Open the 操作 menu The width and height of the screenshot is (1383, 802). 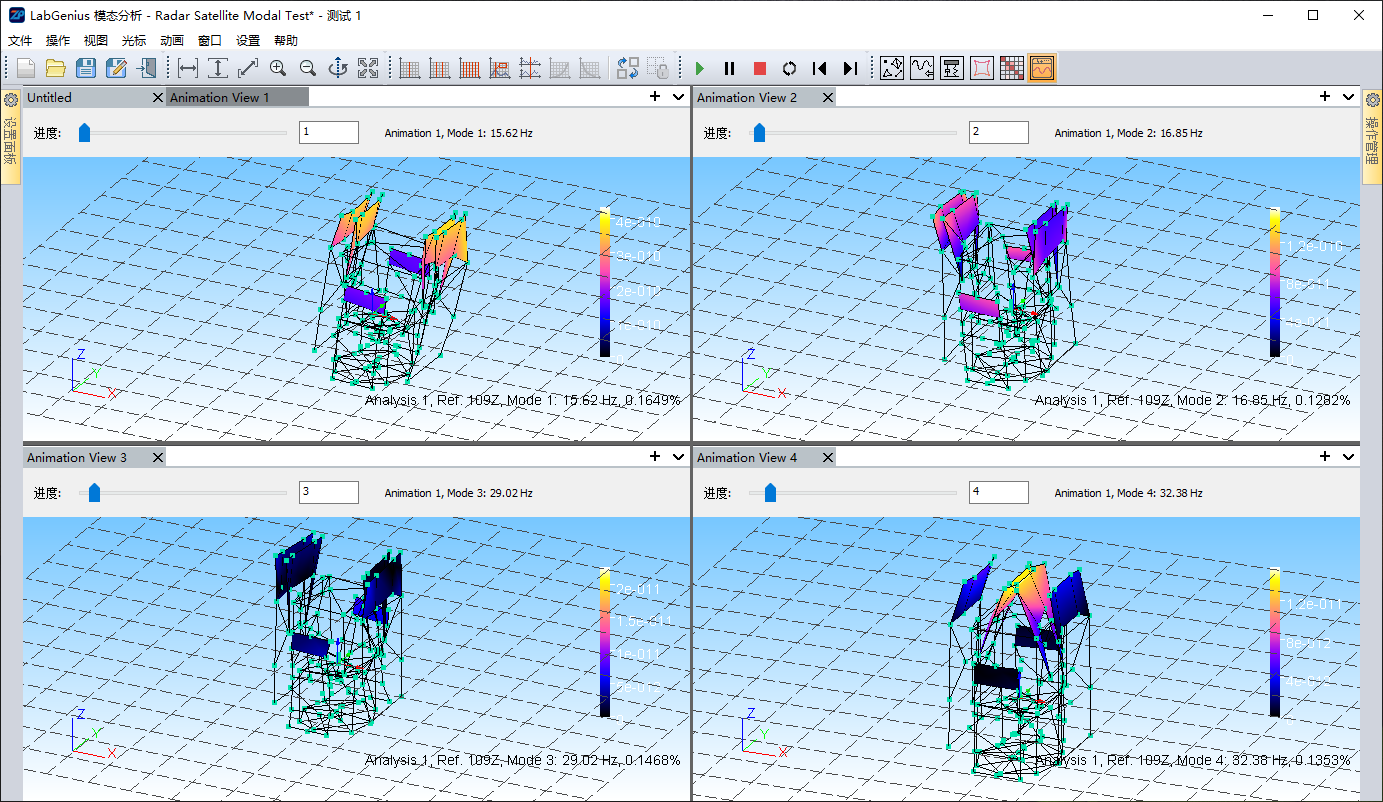click(x=58, y=40)
